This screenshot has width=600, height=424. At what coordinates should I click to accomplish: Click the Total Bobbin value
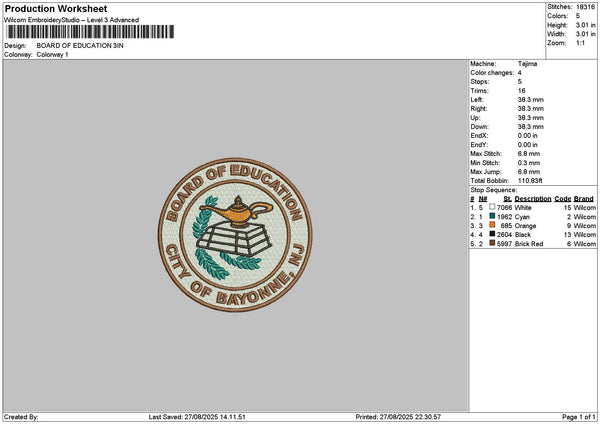click(530, 181)
